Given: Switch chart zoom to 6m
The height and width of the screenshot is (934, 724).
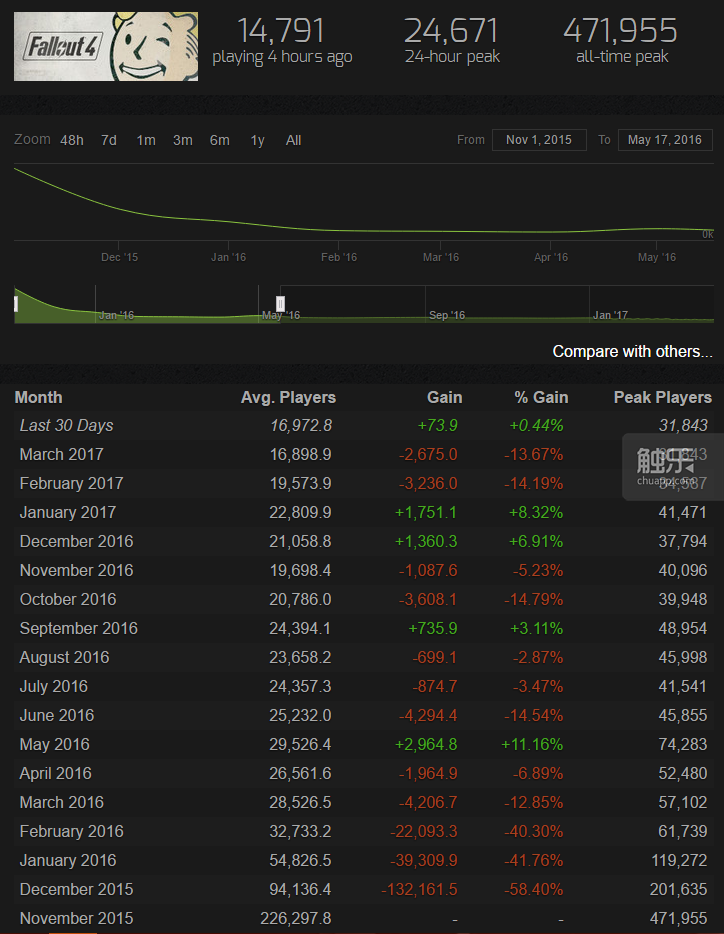Looking at the screenshot, I should point(219,140).
